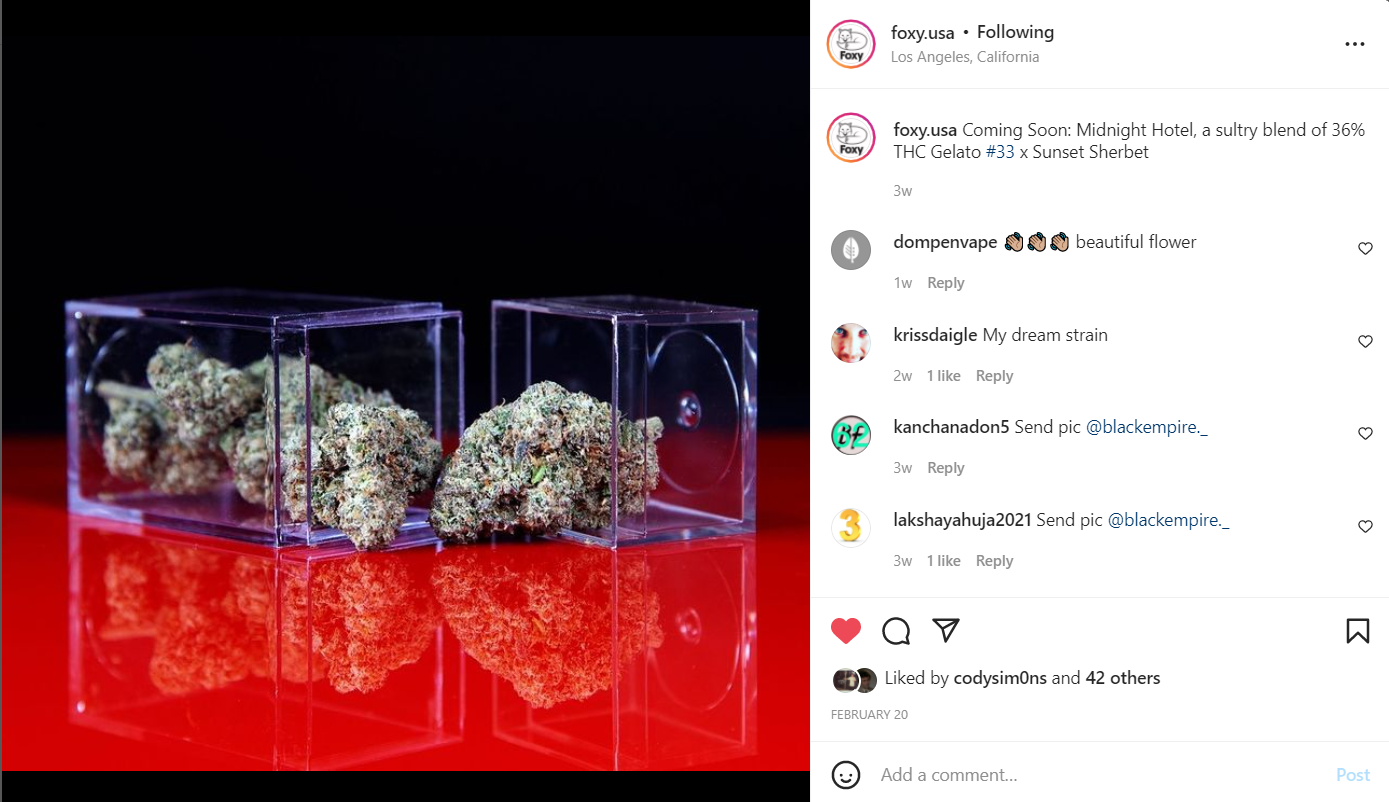Click Following next to foxy.usa
1389x802 pixels.
[x=1015, y=32]
